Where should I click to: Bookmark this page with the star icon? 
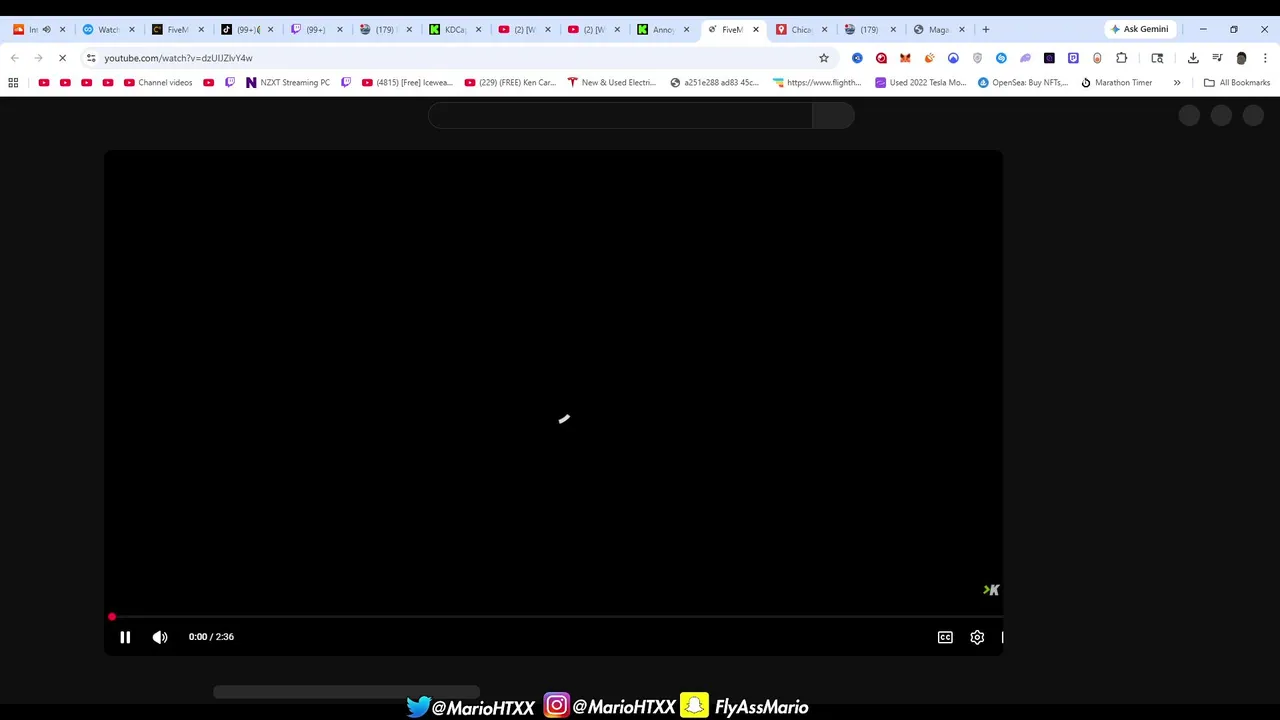click(x=824, y=58)
